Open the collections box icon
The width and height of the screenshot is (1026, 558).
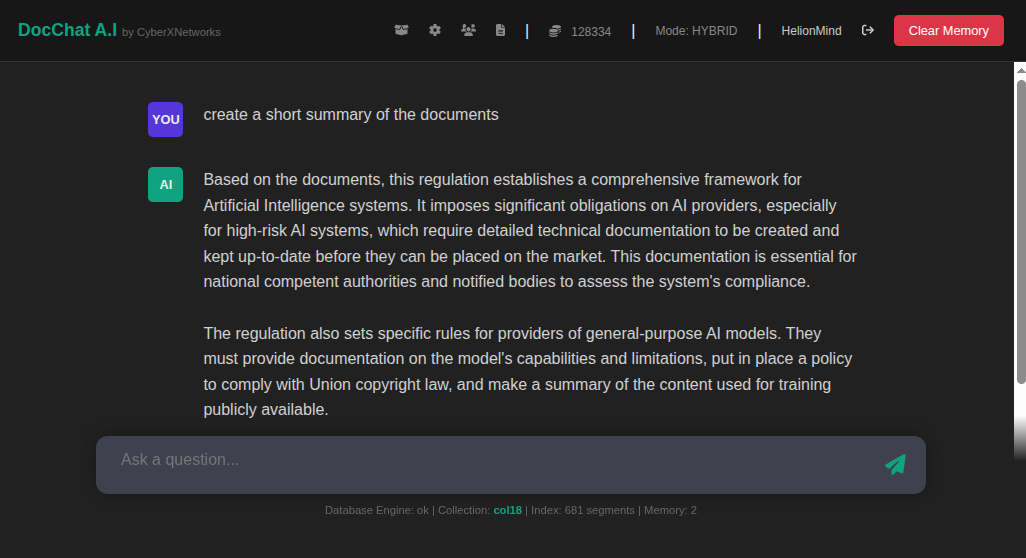click(401, 30)
